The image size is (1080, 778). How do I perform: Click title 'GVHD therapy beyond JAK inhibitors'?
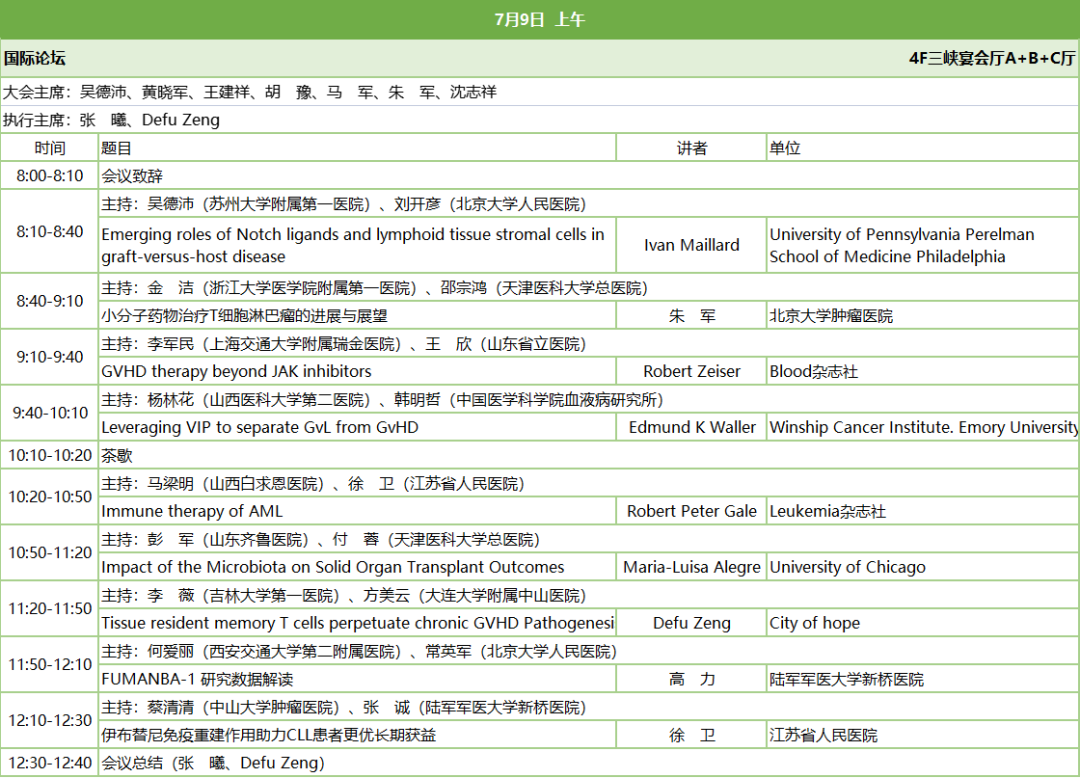[x=357, y=371]
